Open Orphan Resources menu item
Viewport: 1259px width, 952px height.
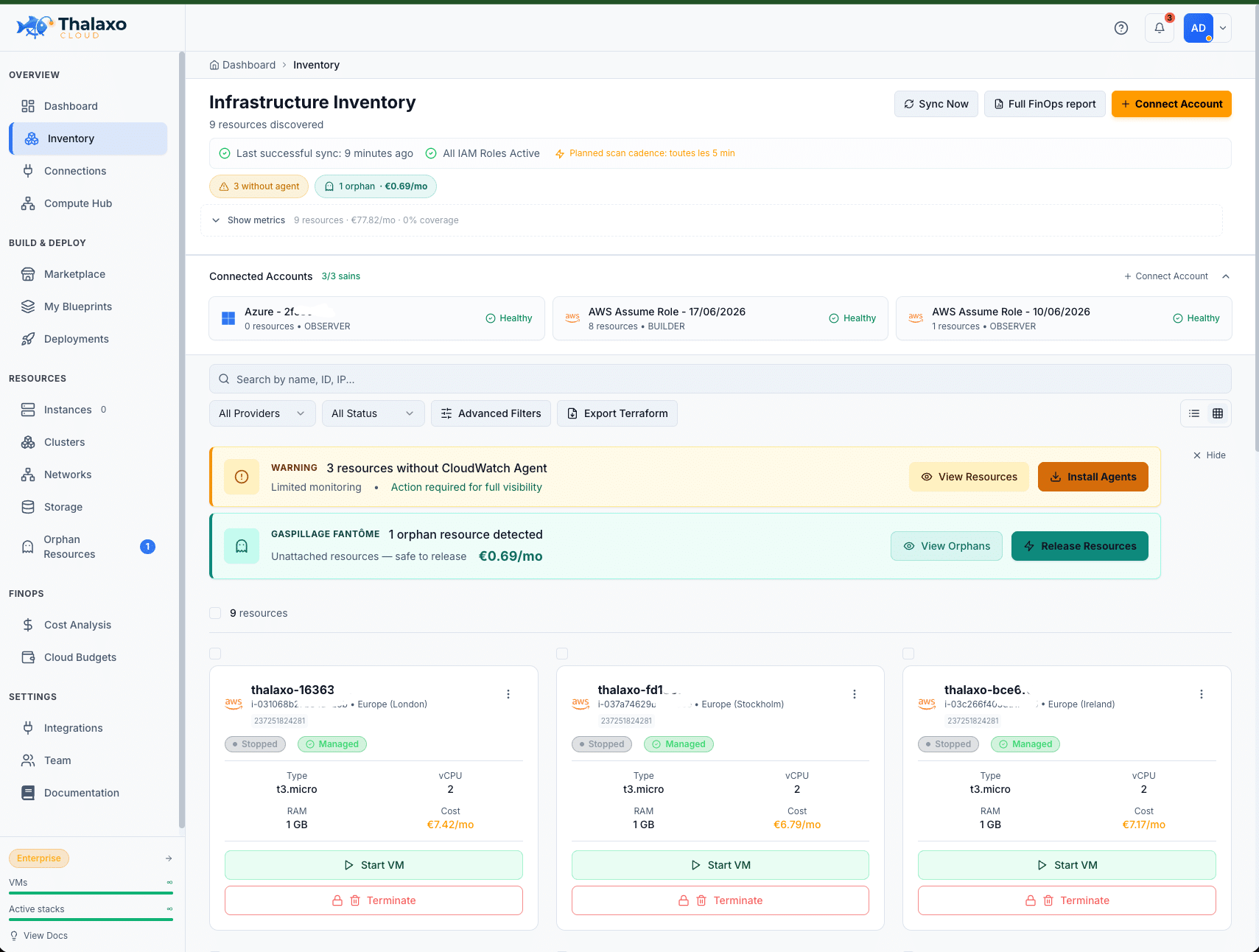tap(88, 547)
